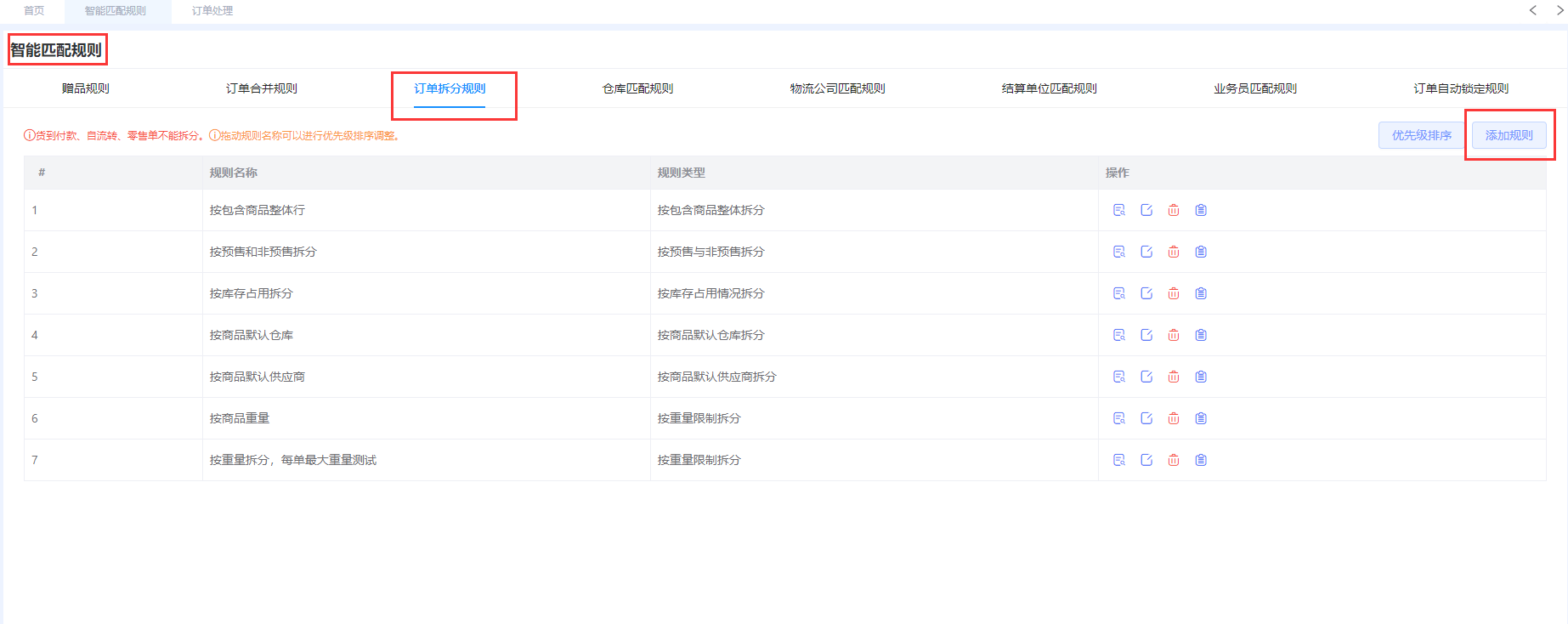1568x624 pixels.
Task: Click the 操作 column header
Action: (1118, 173)
